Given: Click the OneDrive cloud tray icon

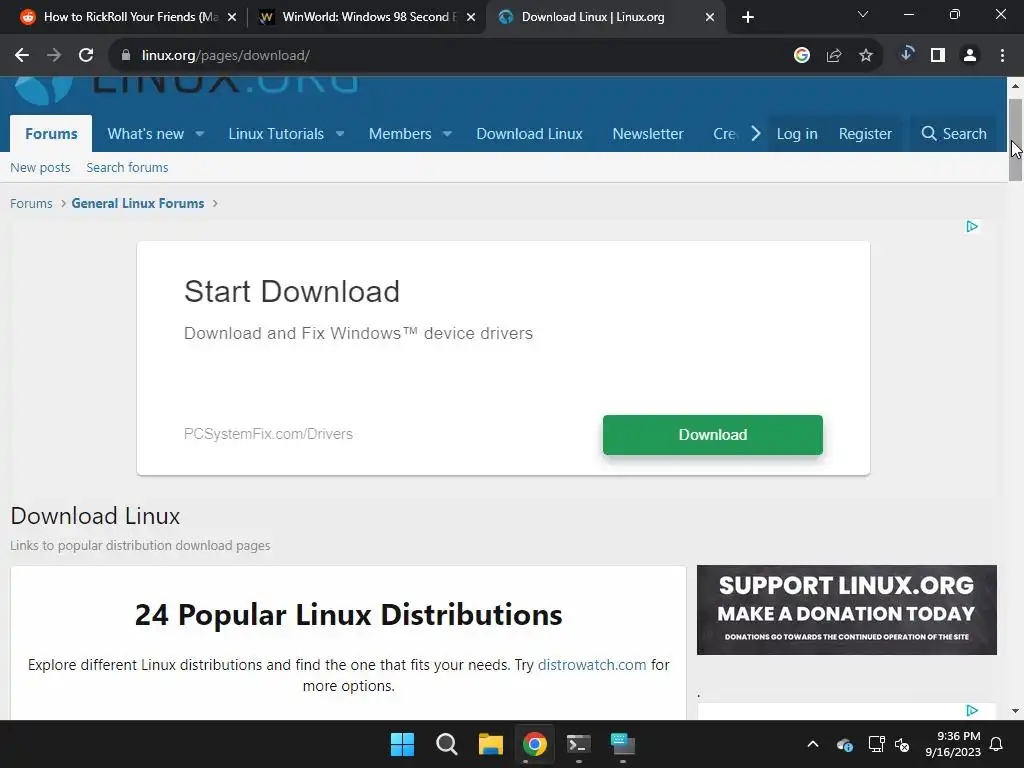Looking at the screenshot, I should (844, 744).
